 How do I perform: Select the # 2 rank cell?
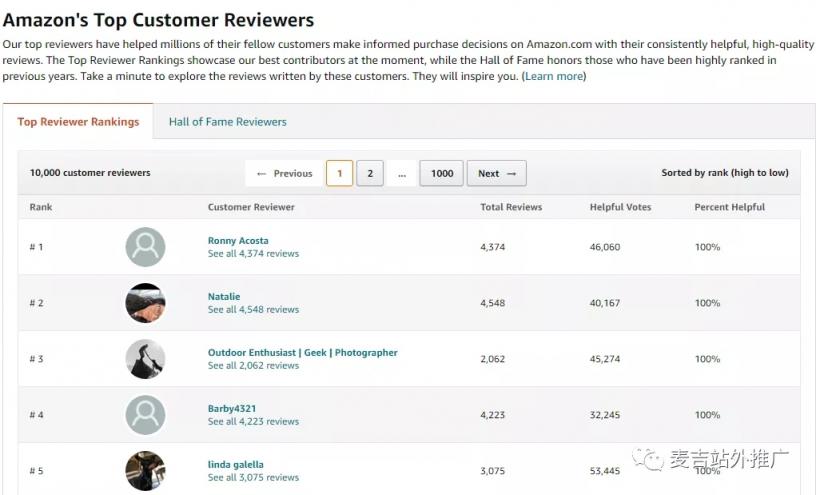coord(36,303)
